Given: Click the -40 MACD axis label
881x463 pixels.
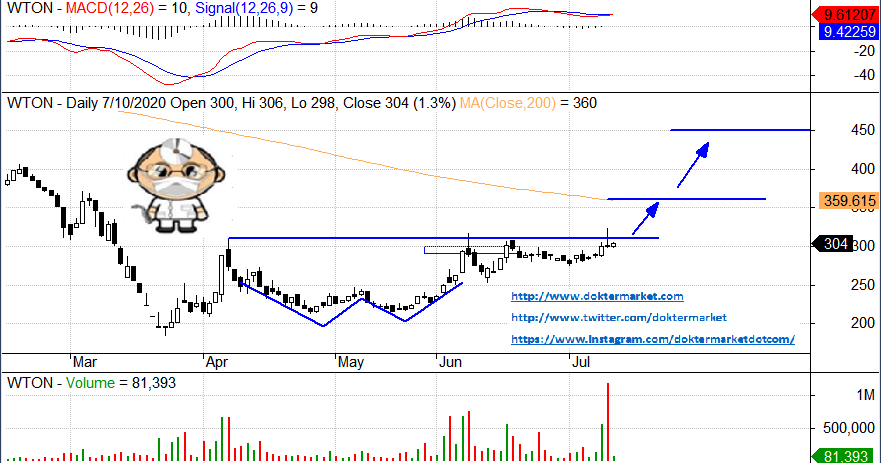Looking at the screenshot, I should (864, 75).
